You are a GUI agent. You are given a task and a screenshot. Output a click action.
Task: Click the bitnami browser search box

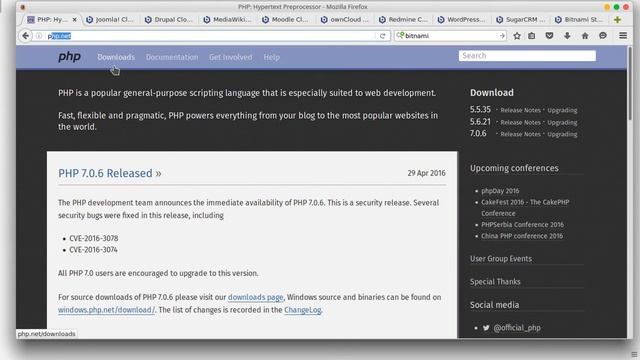[451, 36]
